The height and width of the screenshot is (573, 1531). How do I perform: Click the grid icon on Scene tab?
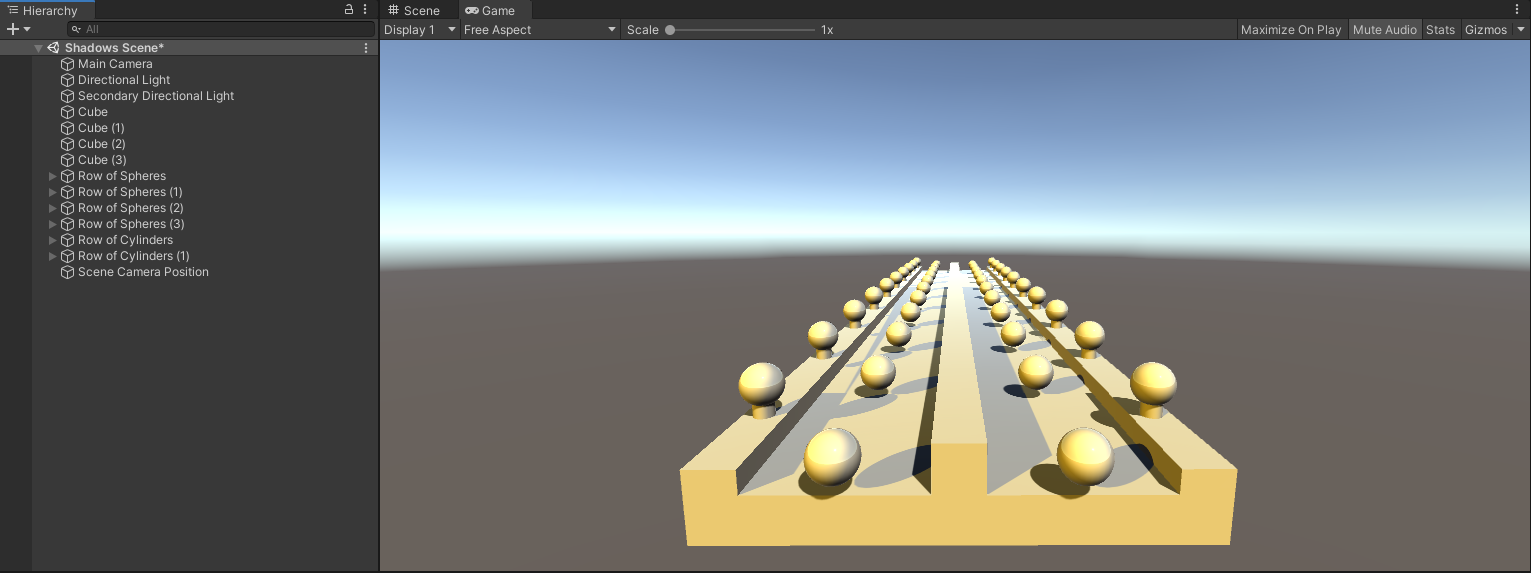[x=393, y=10]
